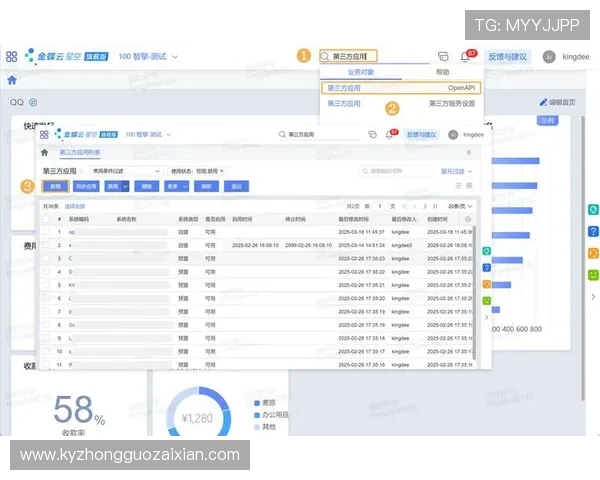Screen dimensions: 600x480
Task: Tick the checkbox for row 1
Action: point(46,232)
